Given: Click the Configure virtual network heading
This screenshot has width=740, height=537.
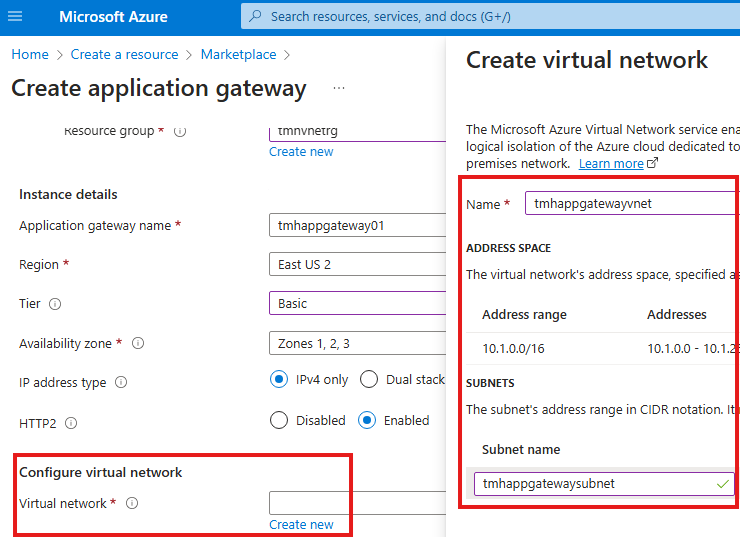Looking at the screenshot, I should [x=101, y=472].
